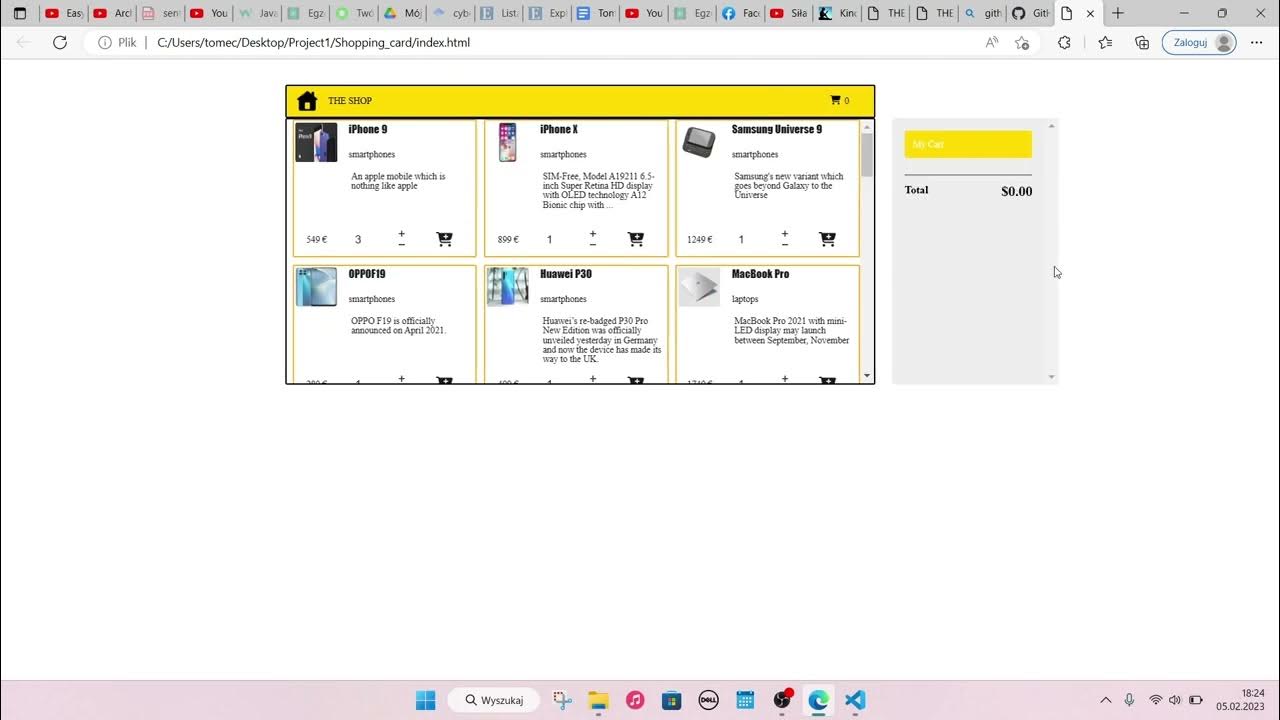Decrease iPhone X quantity with minus
The height and width of the screenshot is (720, 1280).
(x=593, y=244)
